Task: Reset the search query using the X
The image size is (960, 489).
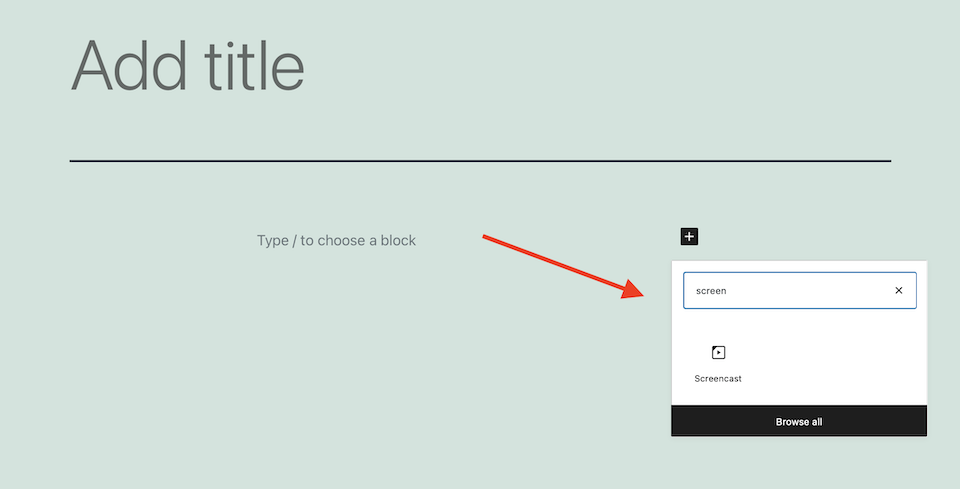Action: pyautogui.click(x=898, y=291)
